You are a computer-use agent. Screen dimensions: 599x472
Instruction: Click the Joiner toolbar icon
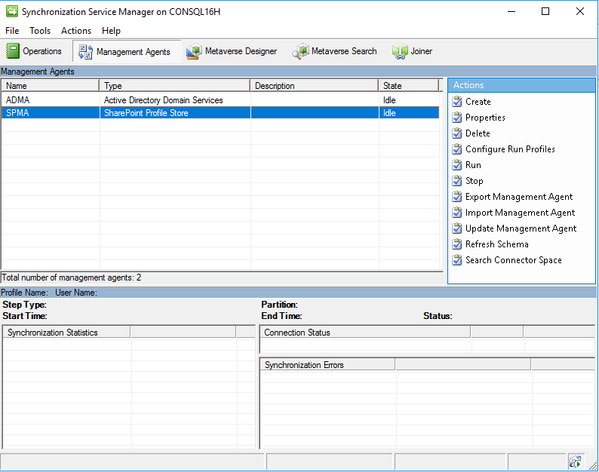[400, 51]
